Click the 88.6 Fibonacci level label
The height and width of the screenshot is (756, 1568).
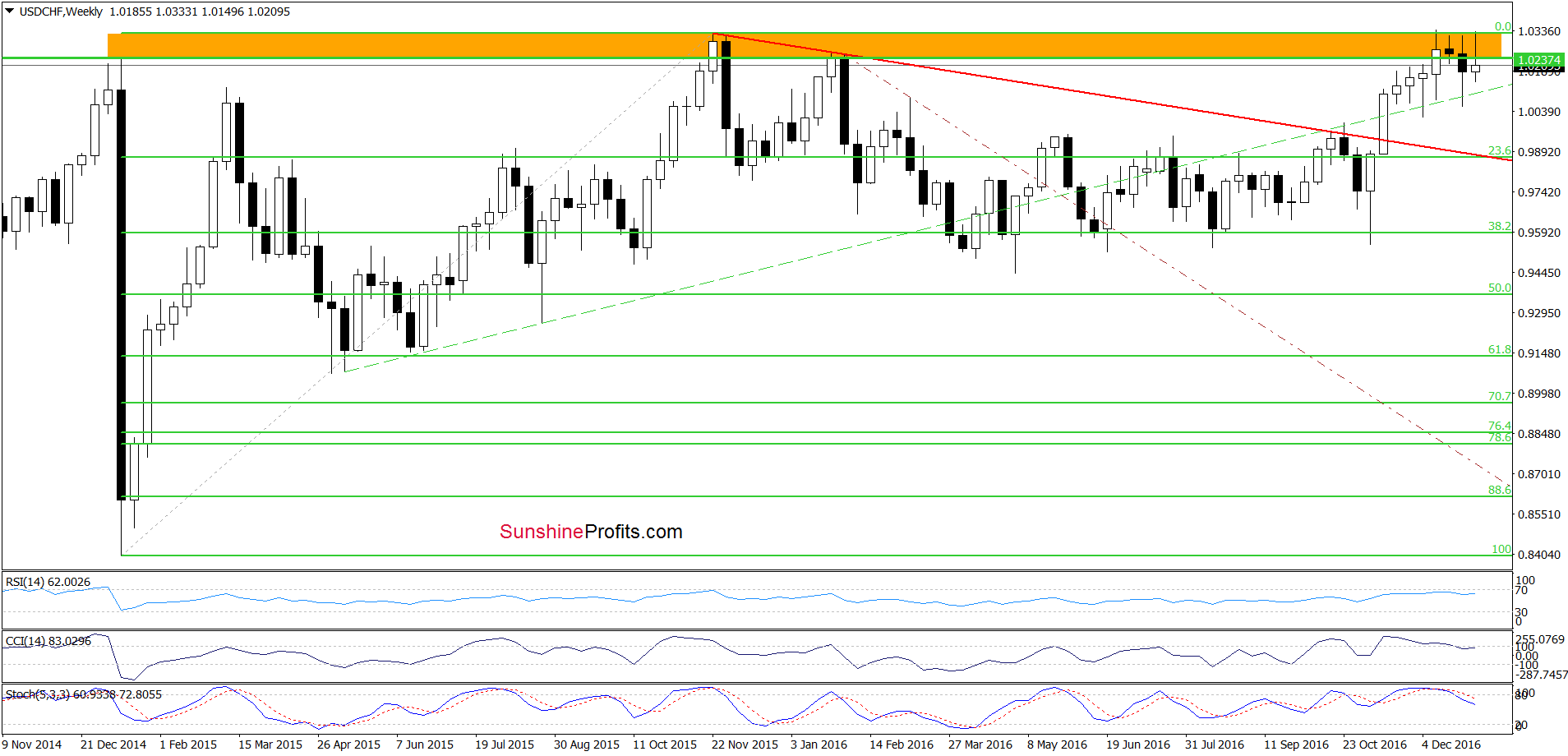1499,490
